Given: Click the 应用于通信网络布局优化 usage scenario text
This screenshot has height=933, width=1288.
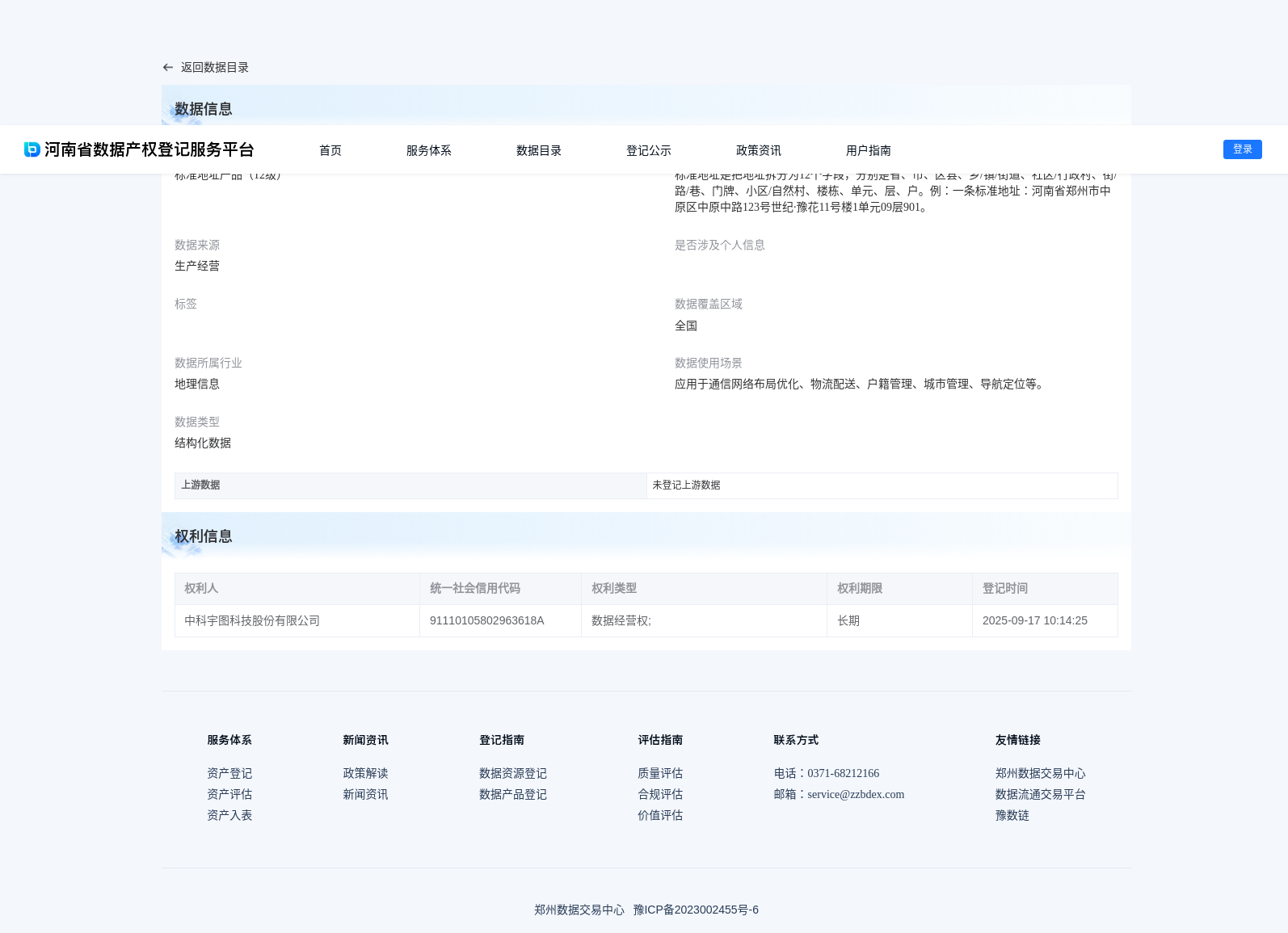Looking at the screenshot, I should tap(861, 385).
